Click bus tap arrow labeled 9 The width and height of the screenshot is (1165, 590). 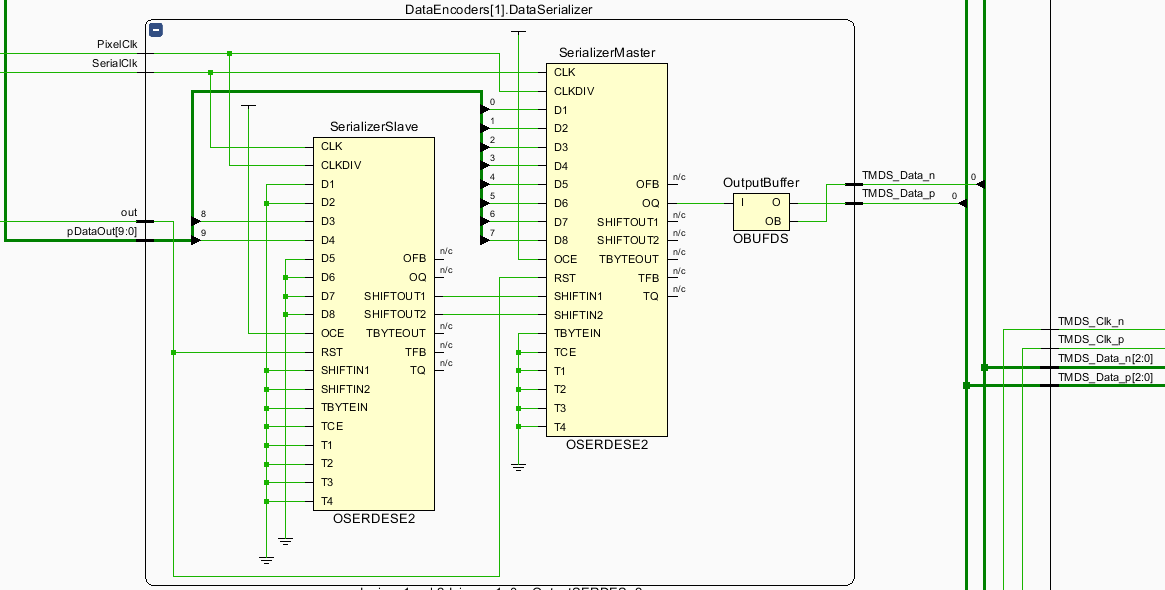[195, 240]
